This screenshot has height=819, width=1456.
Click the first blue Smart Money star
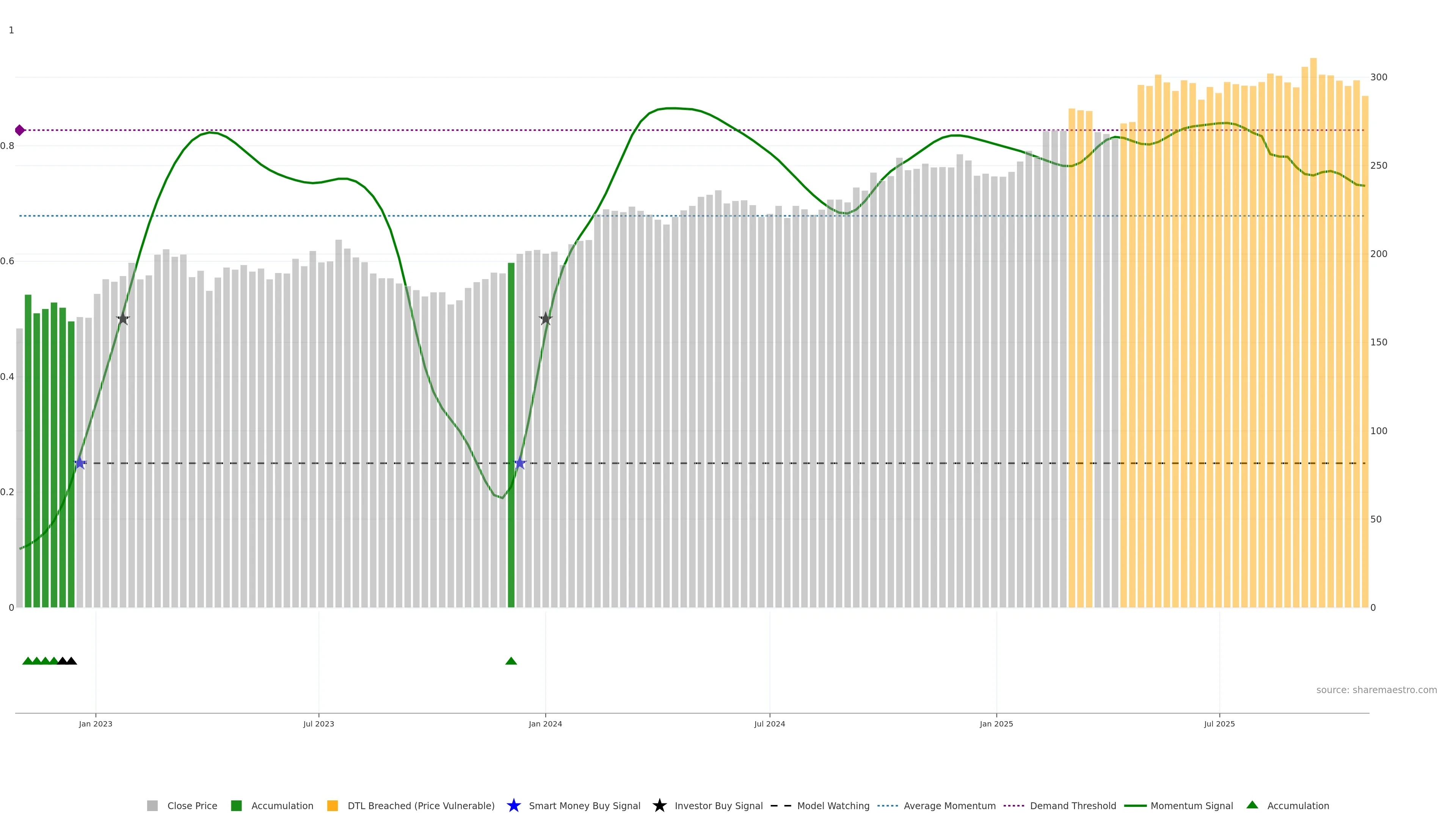coord(80,463)
